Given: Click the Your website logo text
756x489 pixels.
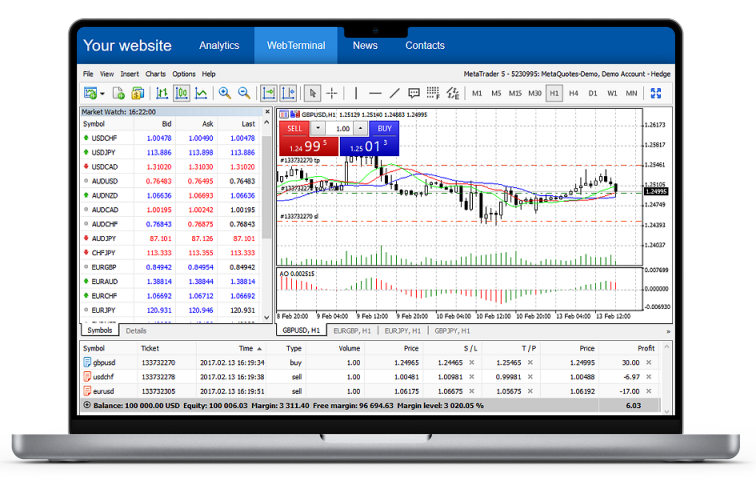Looking at the screenshot, I should tap(127, 45).
